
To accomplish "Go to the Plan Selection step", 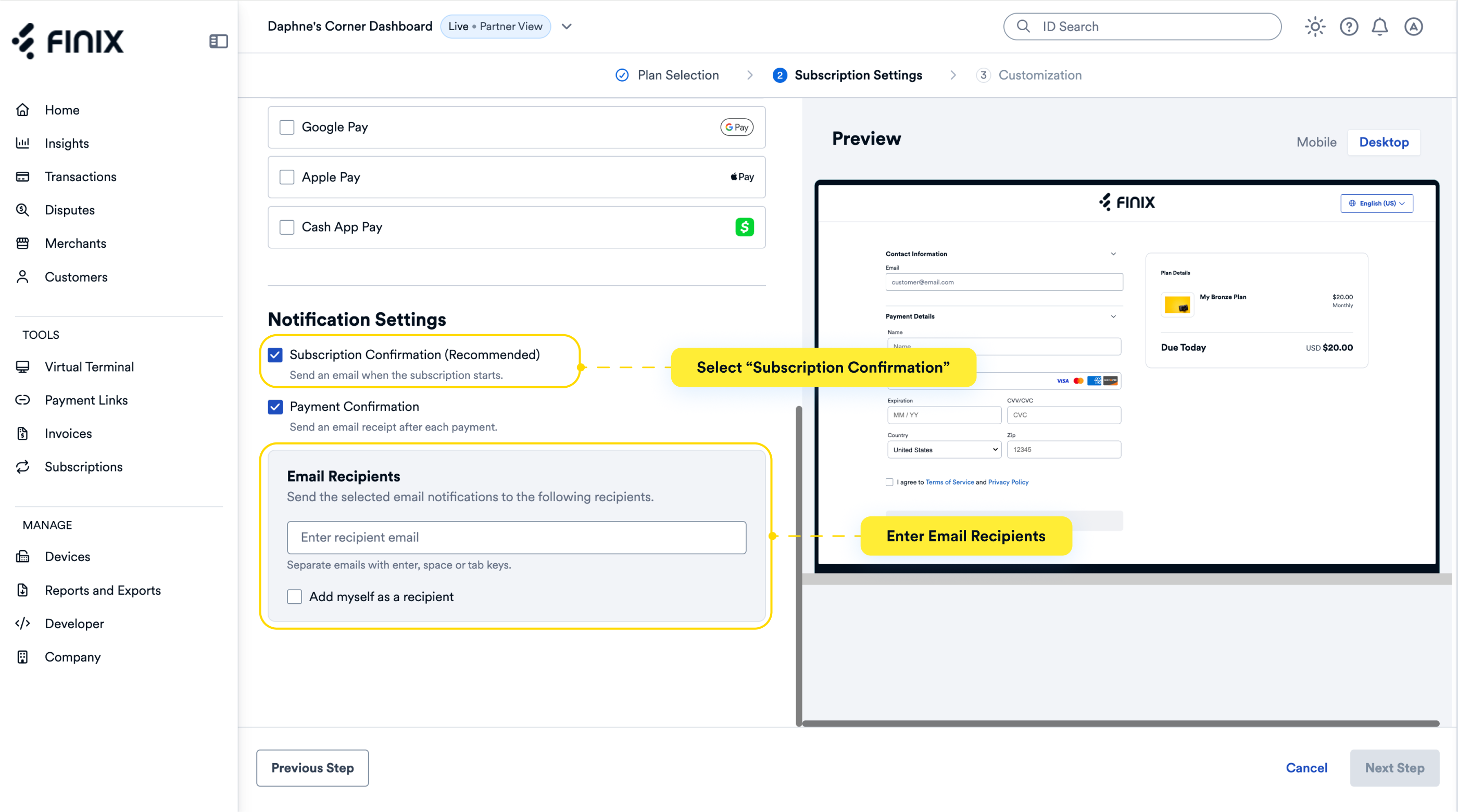I will 668,75.
